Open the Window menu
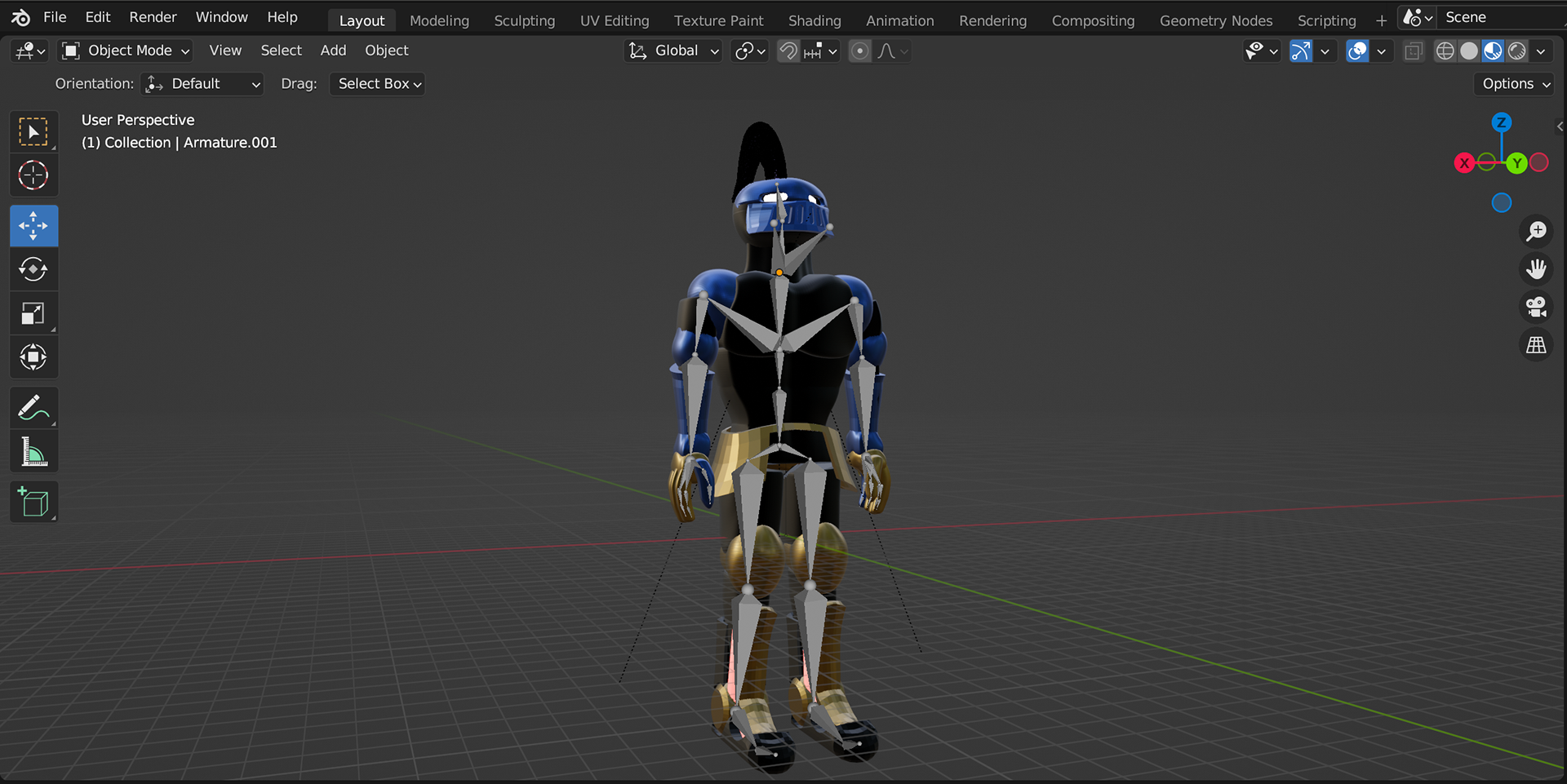 point(221,17)
